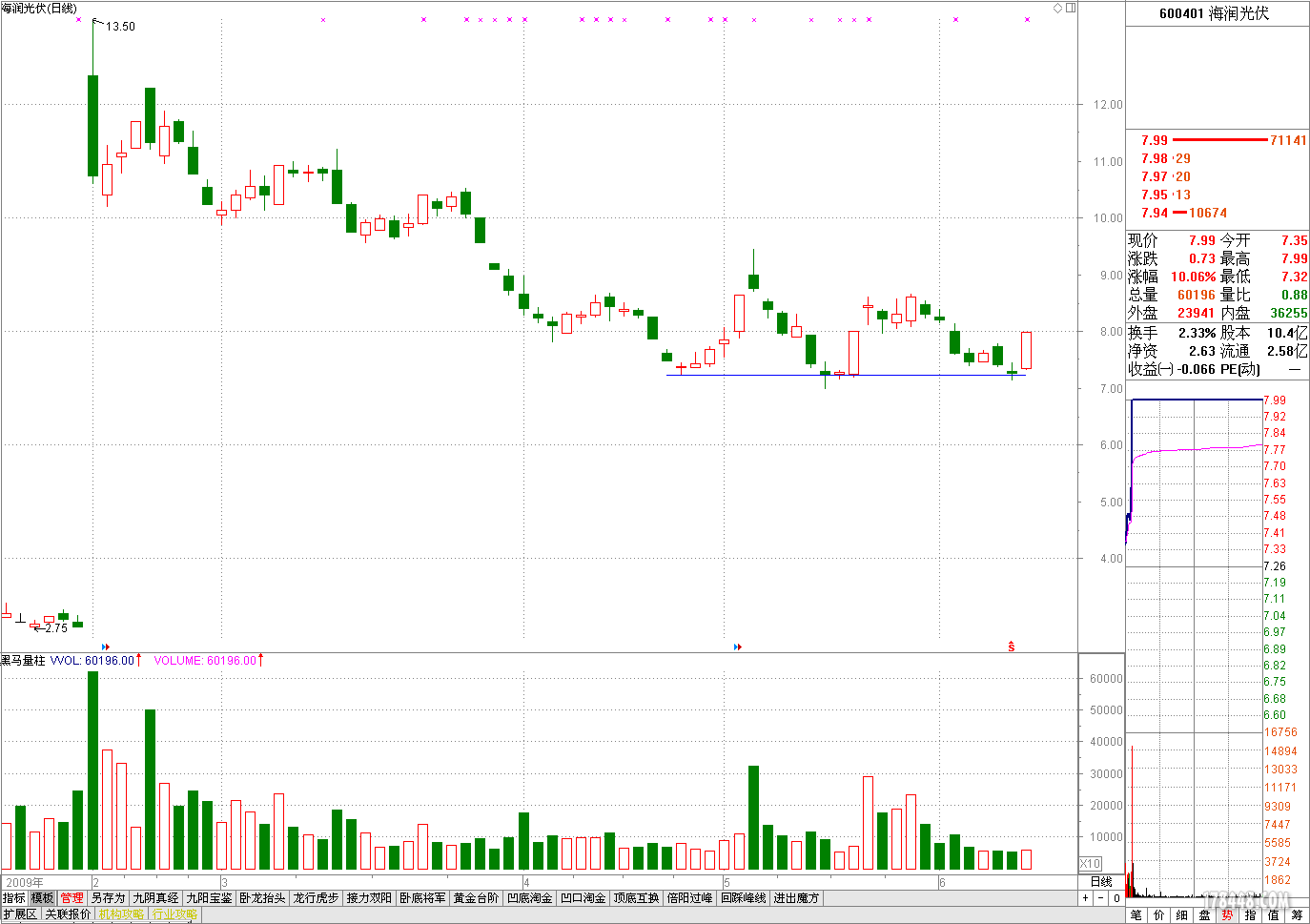The height and width of the screenshot is (924, 1310).
Task: Open the 日线 period selector
Action: tap(1101, 882)
